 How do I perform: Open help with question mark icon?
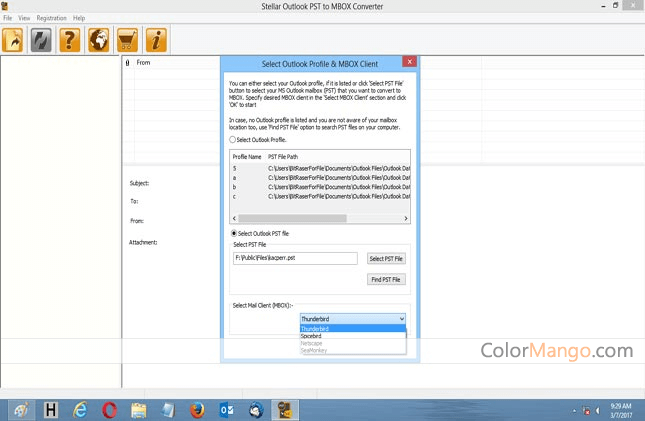point(70,40)
